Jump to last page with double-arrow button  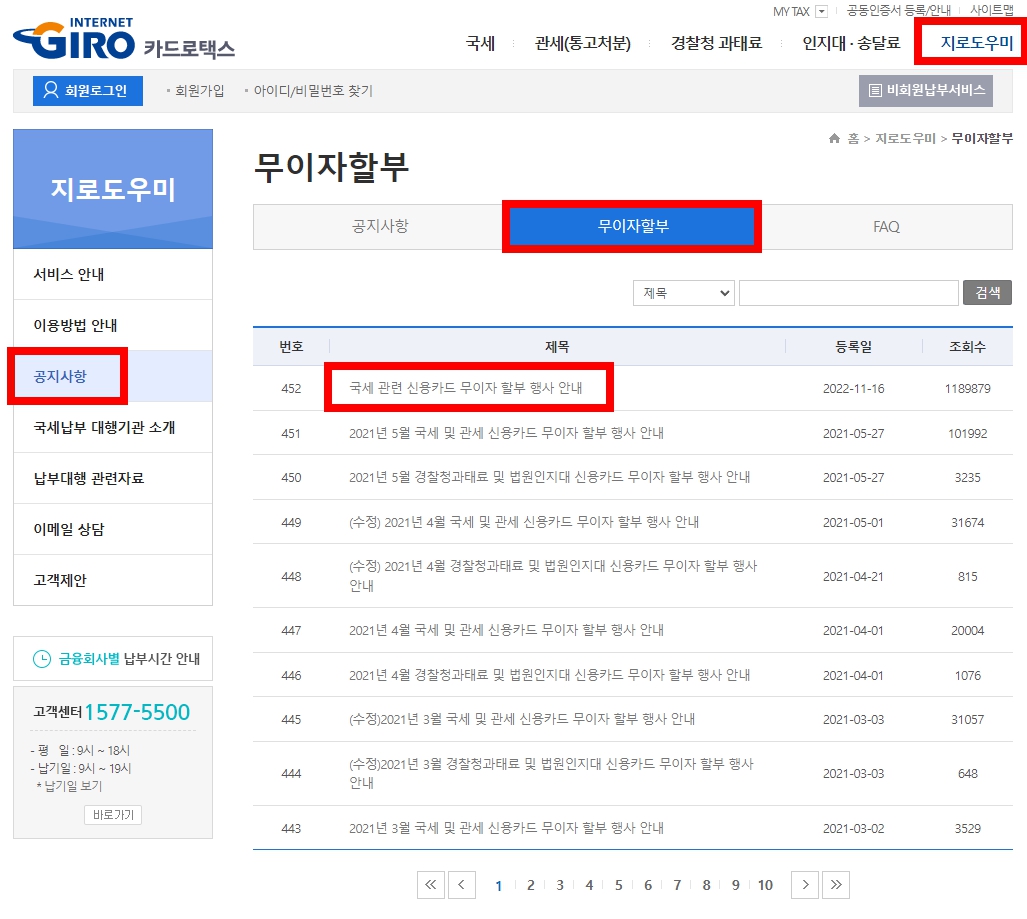[835, 885]
